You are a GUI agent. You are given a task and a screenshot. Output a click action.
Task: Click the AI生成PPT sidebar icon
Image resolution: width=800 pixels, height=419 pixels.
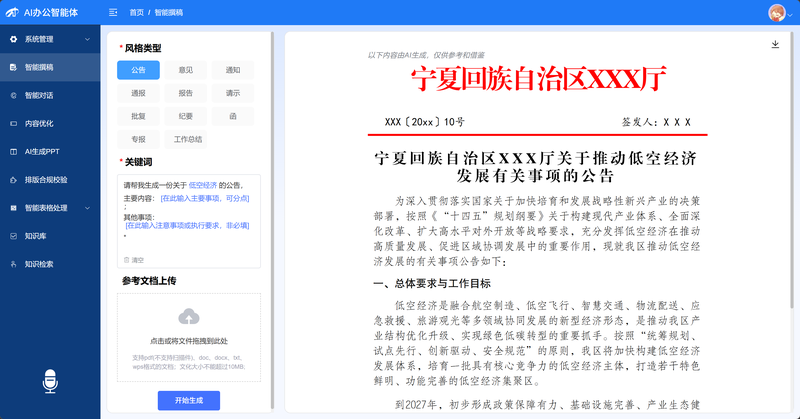(x=13, y=152)
